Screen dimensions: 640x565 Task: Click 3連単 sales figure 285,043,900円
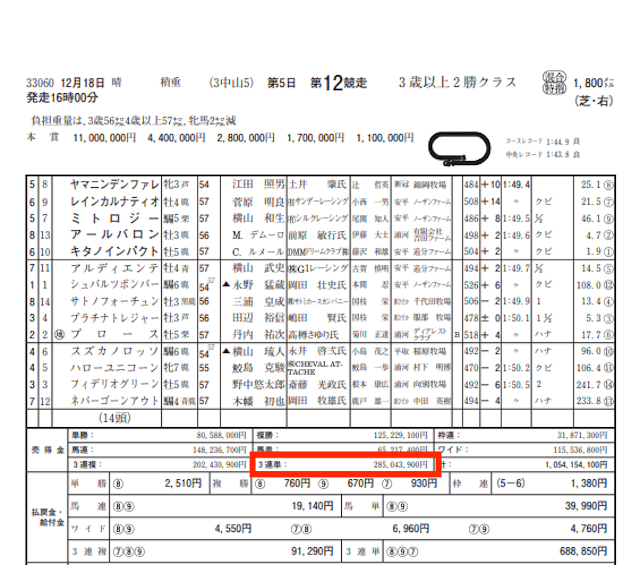tap(400, 465)
